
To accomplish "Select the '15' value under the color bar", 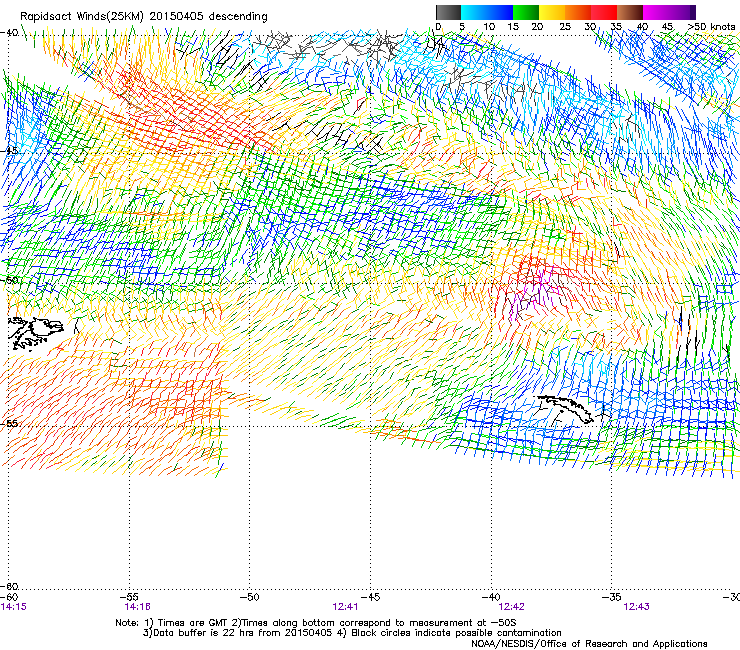I will [x=513, y=27].
